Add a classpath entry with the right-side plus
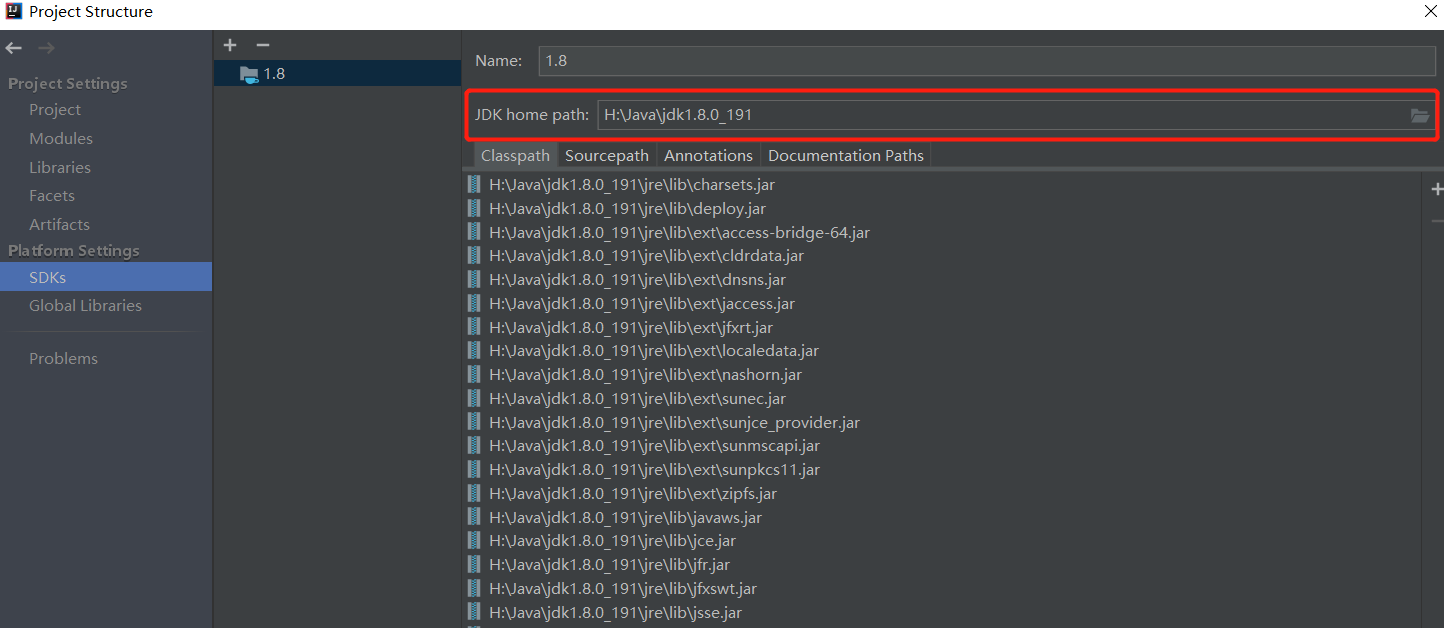 1437,189
